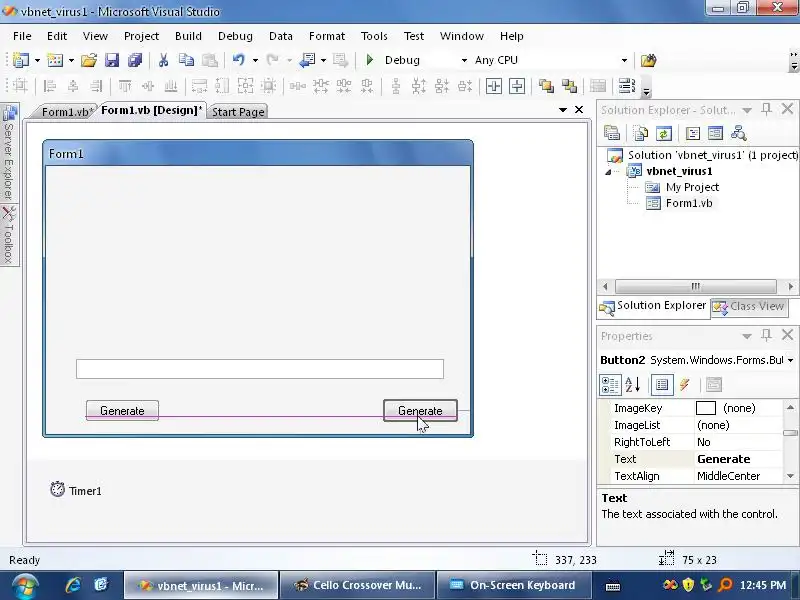Switch to the Start Page tab
The height and width of the screenshot is (600, 800).
point(238,111)
